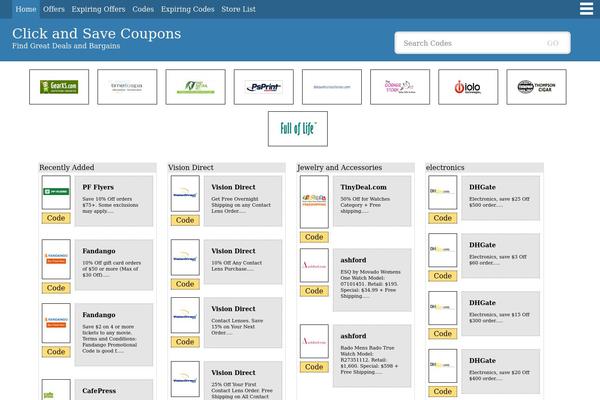Click the 'Get Free Overnight Shipping' description text
This screenshot has width=600, height=400.
[241, 205]
